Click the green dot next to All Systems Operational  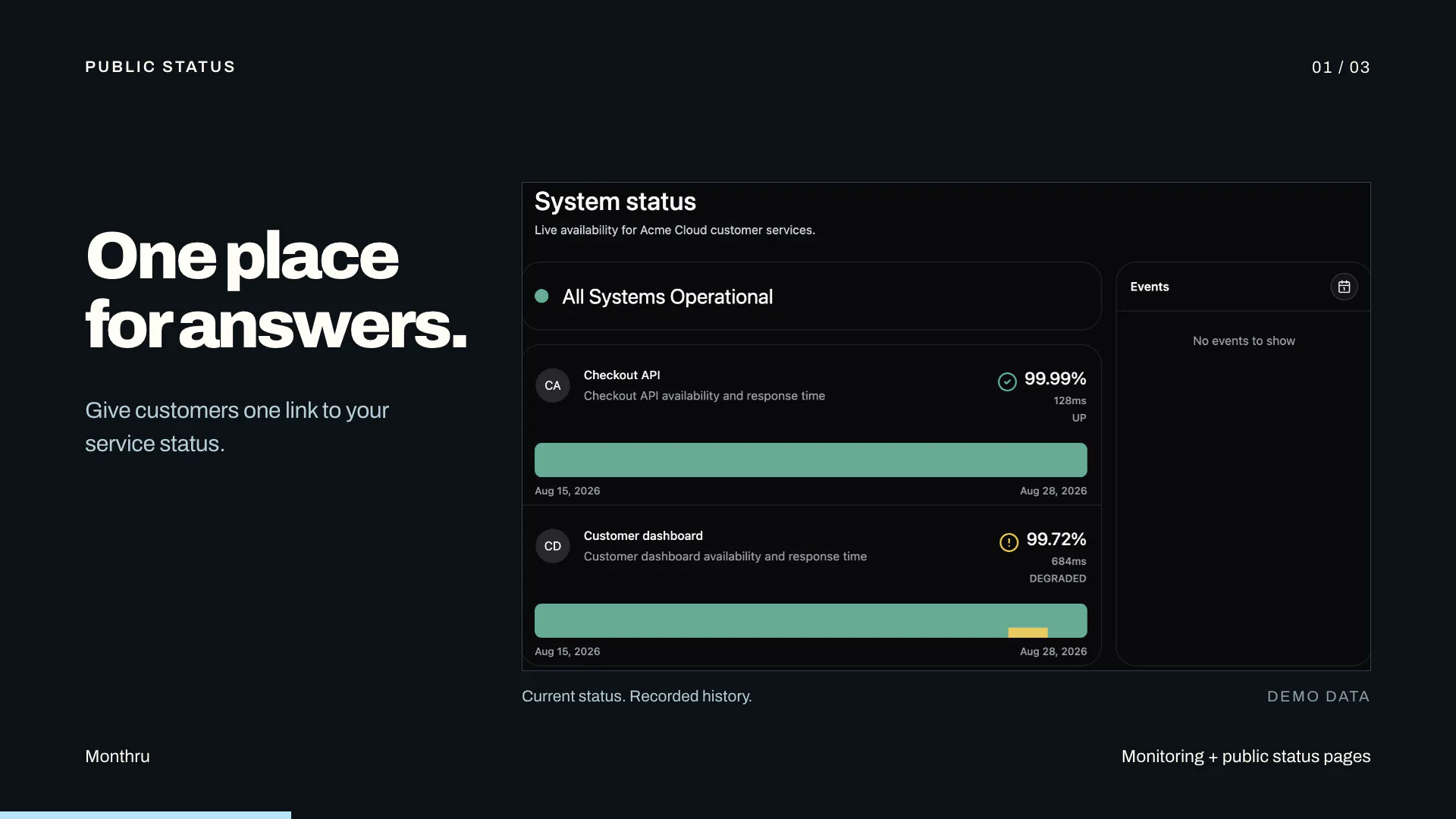tap(541, 296)
